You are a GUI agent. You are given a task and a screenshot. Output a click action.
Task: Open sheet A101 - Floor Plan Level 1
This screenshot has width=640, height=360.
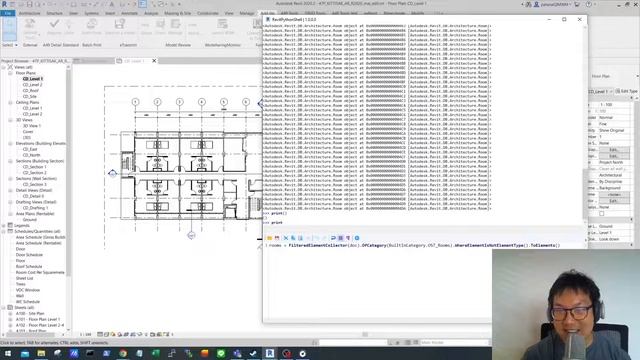(x=38, y=319)
